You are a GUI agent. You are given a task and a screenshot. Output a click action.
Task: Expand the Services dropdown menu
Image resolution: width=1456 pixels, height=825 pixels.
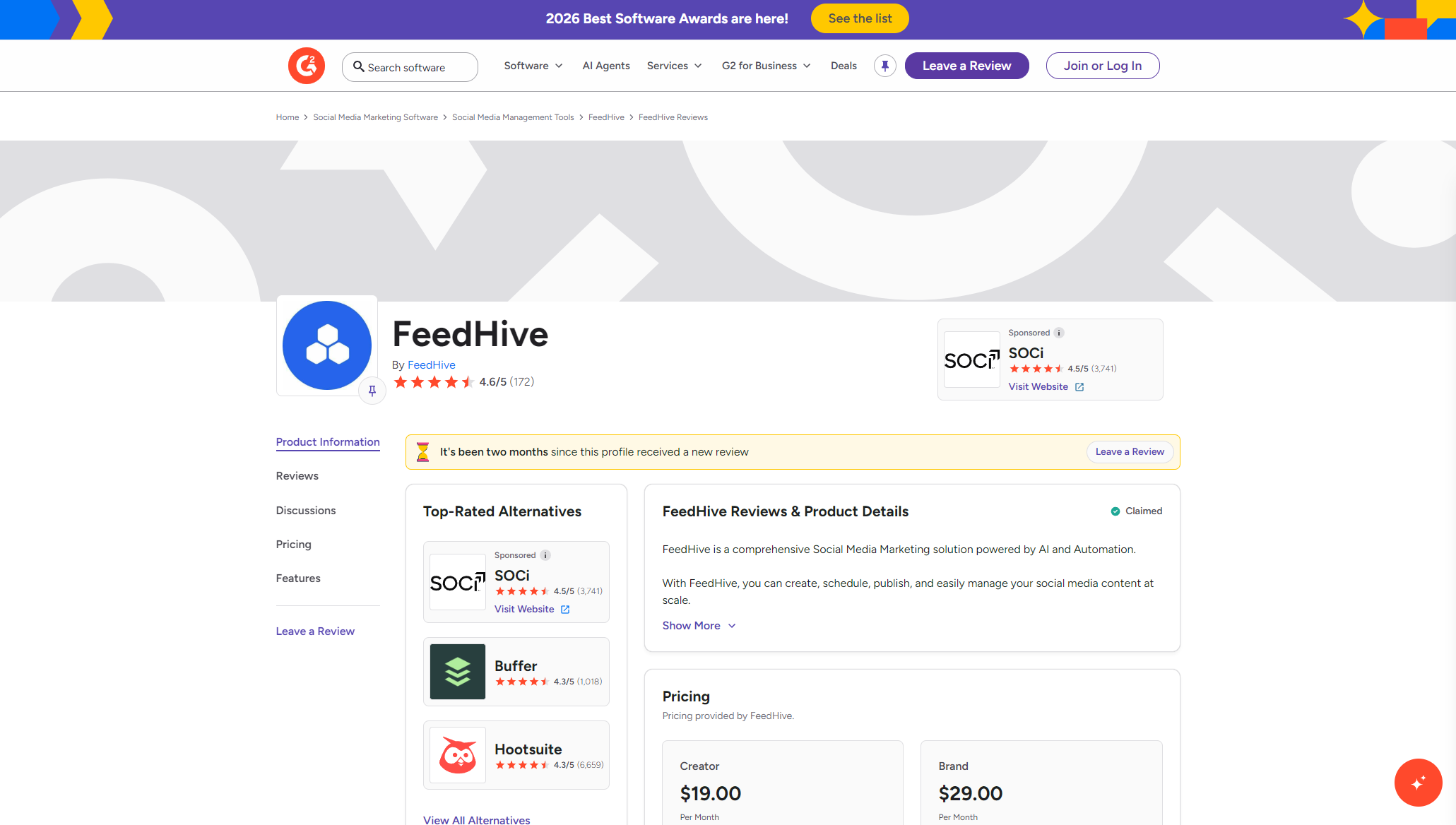674,66
